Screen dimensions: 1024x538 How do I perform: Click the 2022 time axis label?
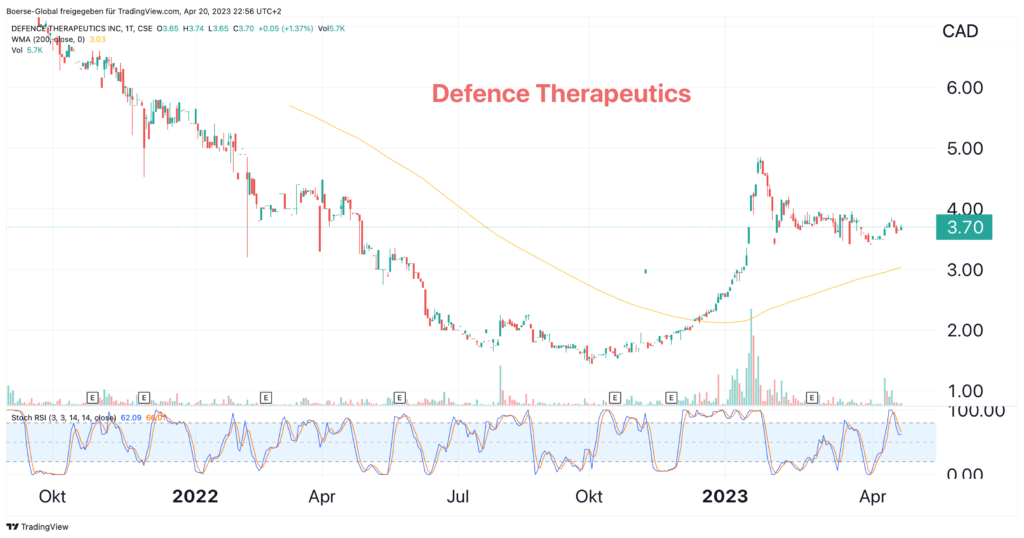[195, 497]
